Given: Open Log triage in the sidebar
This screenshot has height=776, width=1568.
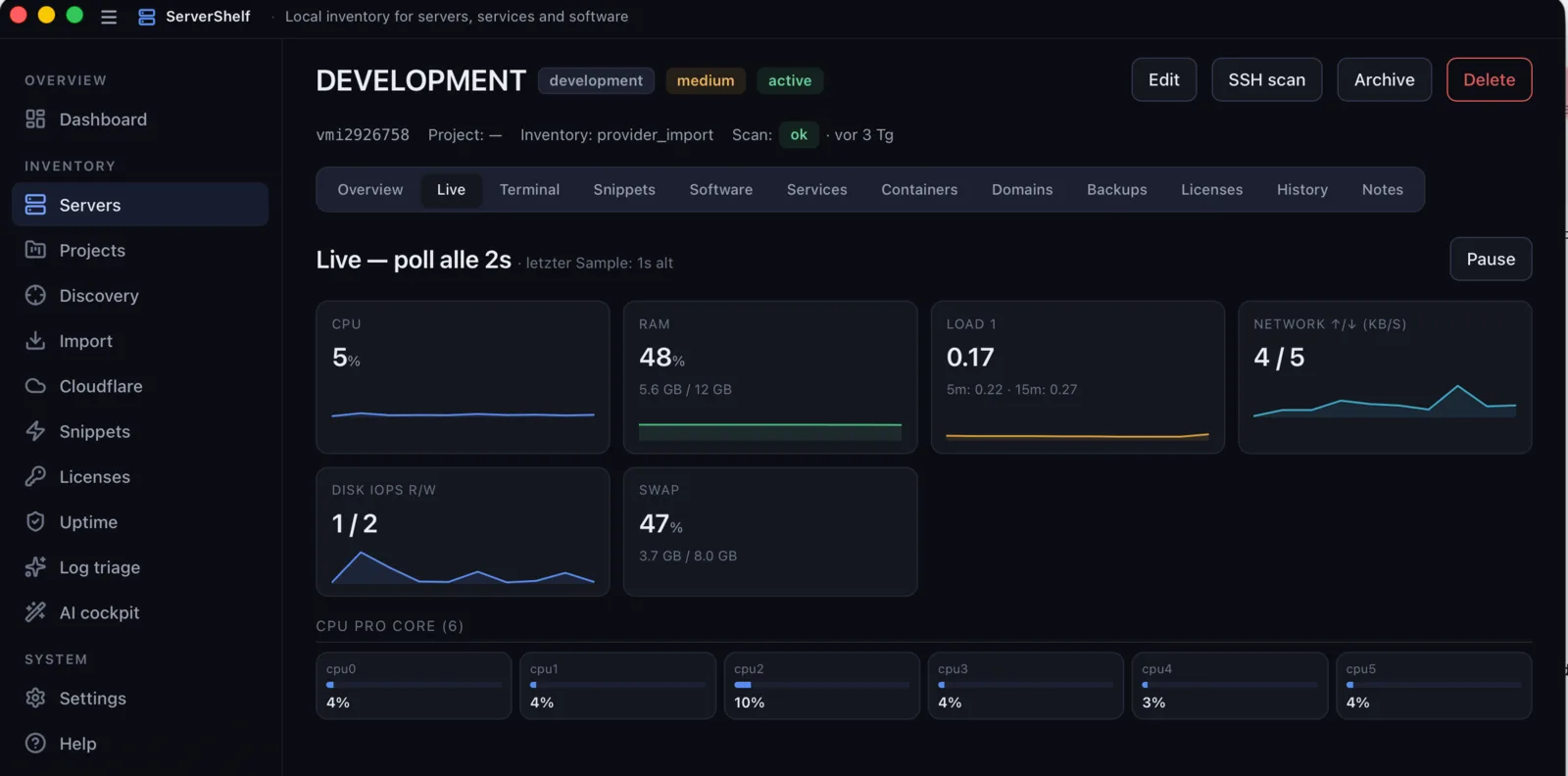Looking at the screenshot, I should 140,567.
